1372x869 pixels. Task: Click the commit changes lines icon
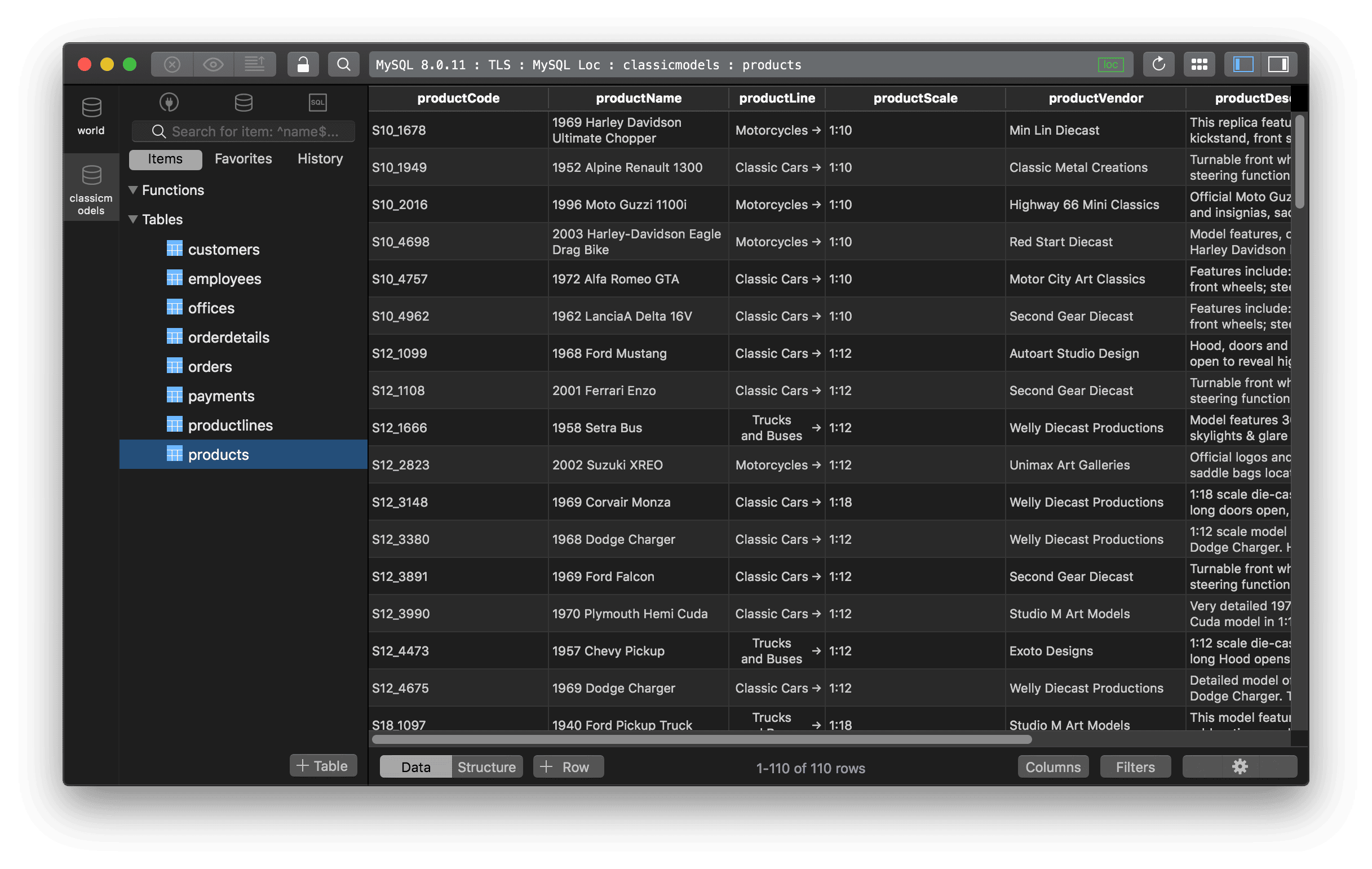point(255,64)
